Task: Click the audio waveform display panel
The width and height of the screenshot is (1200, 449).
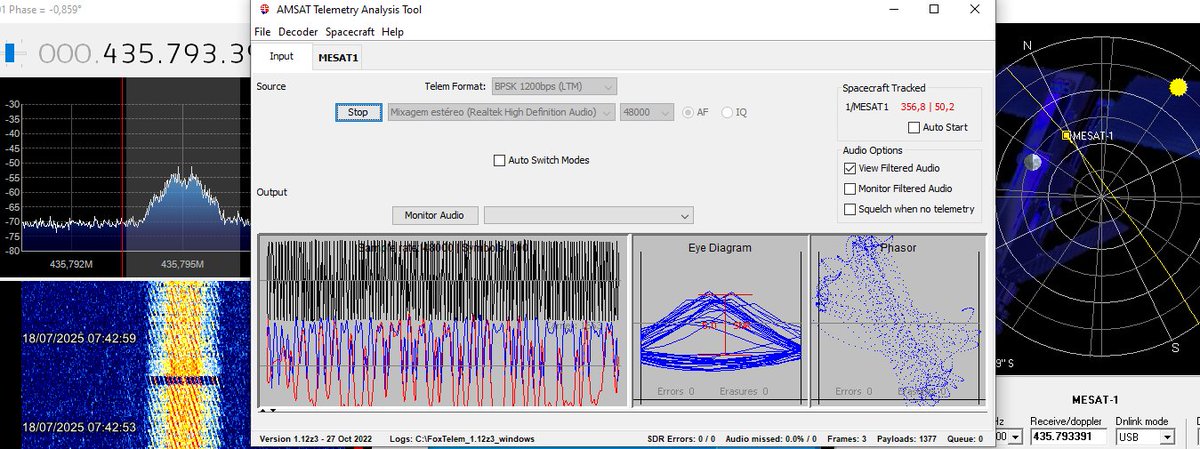Action: coord(443,321)
